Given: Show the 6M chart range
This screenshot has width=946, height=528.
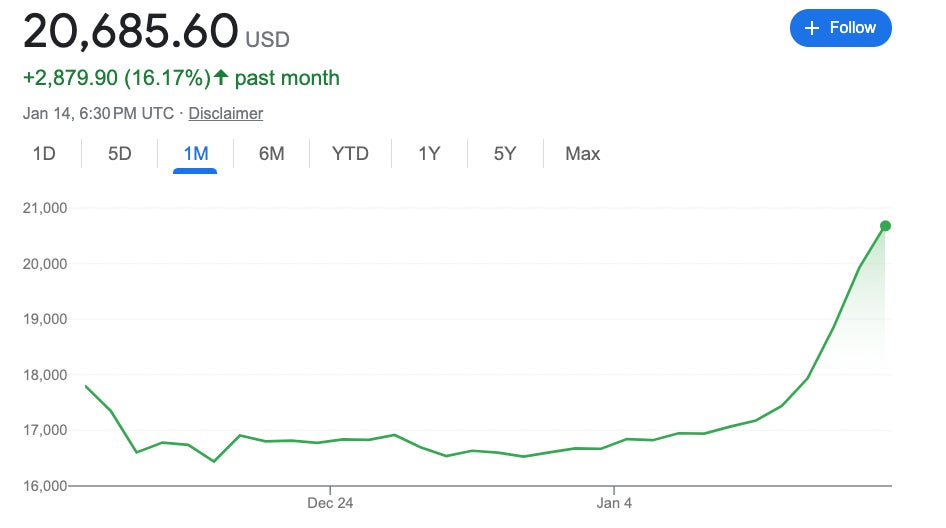Looking at the screenshot, I should coord(271,154).
